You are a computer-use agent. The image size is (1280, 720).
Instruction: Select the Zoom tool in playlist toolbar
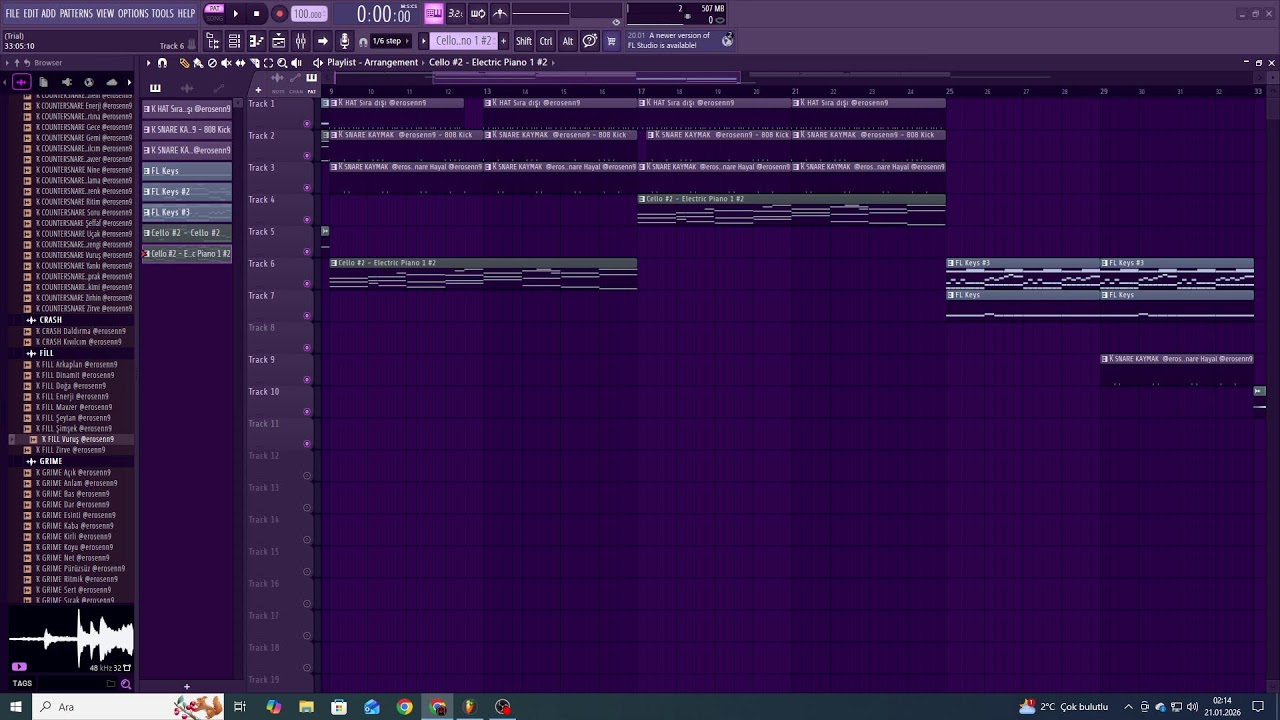(282, 63)
